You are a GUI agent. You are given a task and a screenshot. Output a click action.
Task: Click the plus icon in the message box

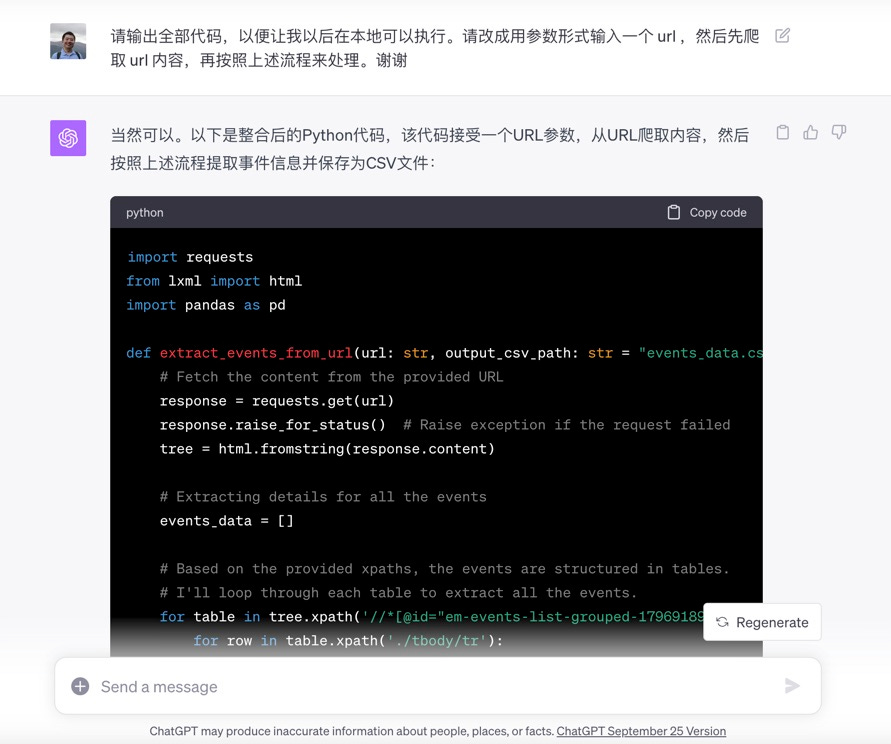(78, 685)
